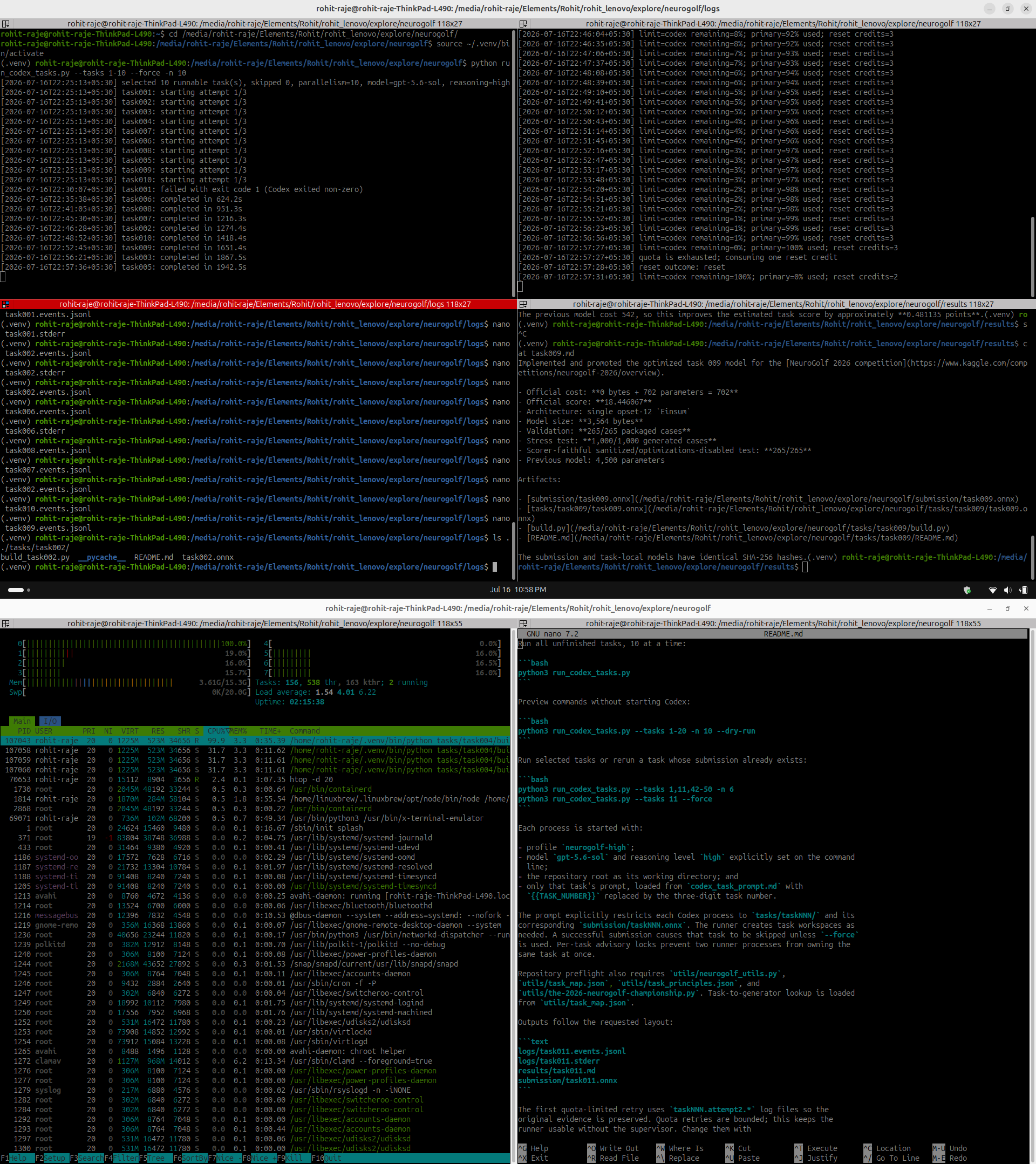
Task: Click ^R Read File in nano
Action: (614, 1158)
